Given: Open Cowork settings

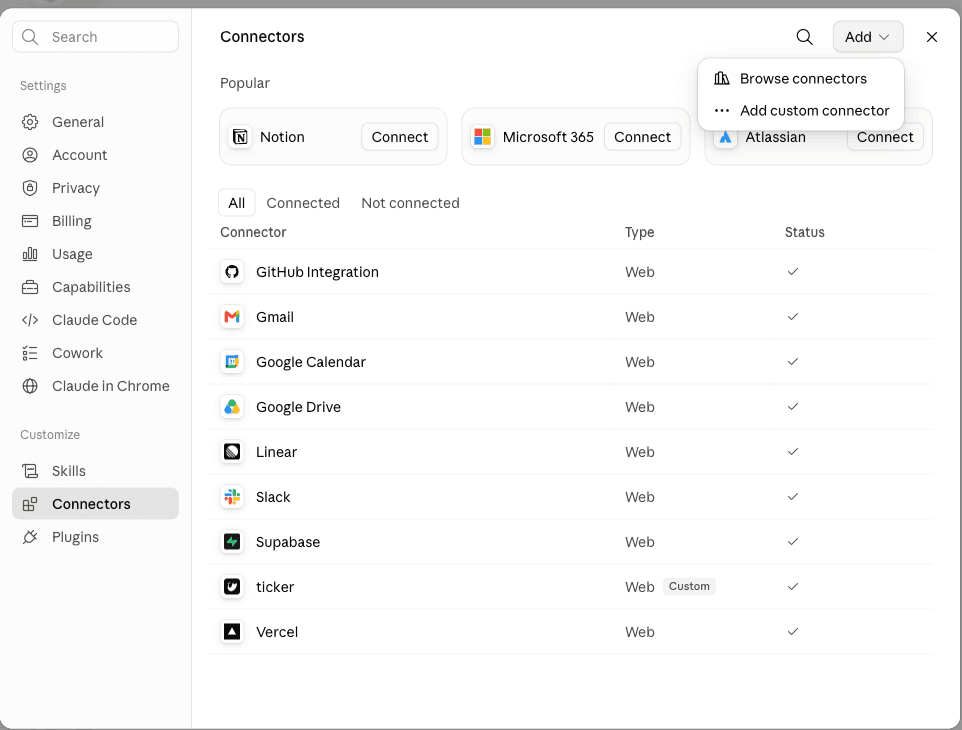Looking at the screenshot, I should pyautogui.click(x=95, y=353).
